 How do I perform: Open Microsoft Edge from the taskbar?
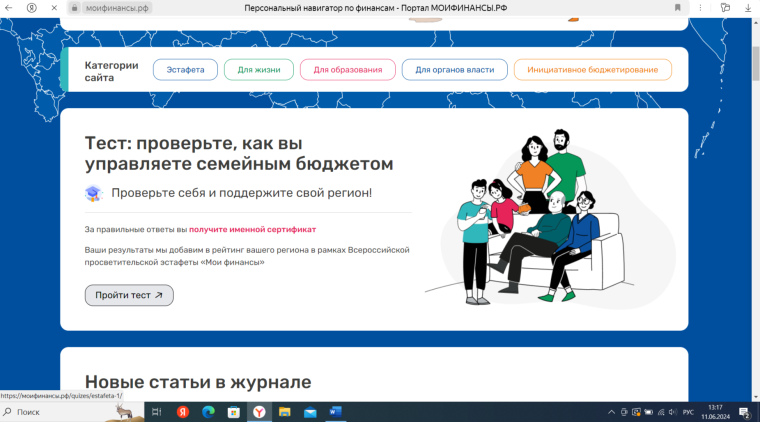pos(208,412)
